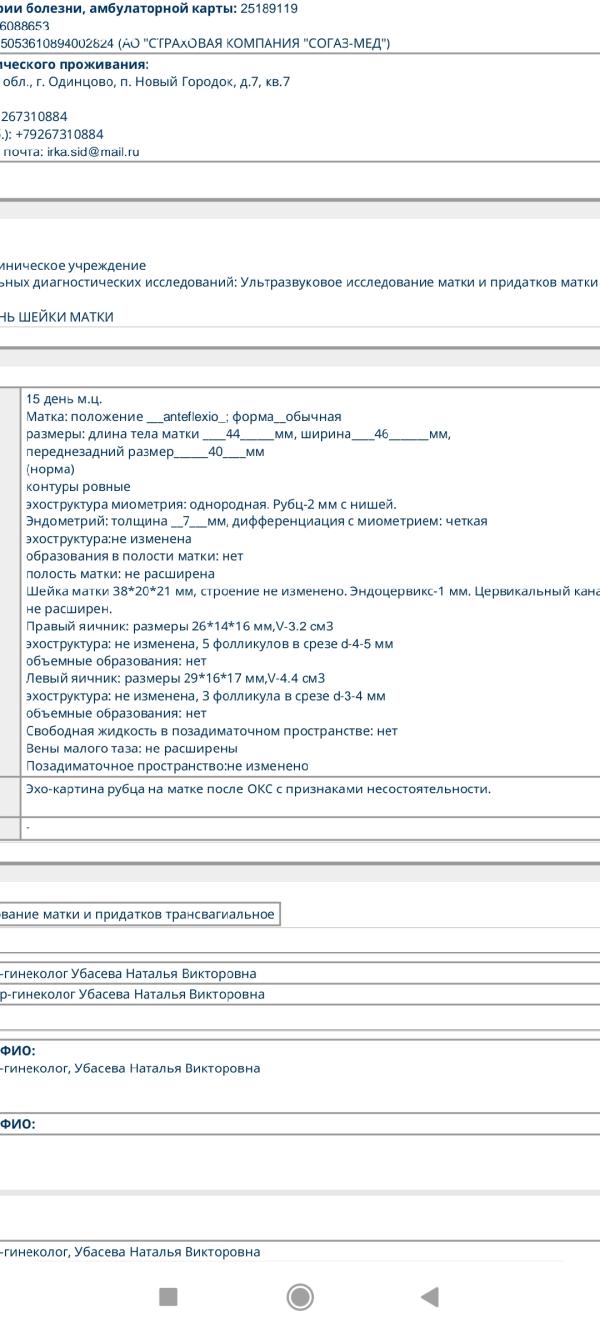Select the outpatient card number 25189119

[269, 8]
